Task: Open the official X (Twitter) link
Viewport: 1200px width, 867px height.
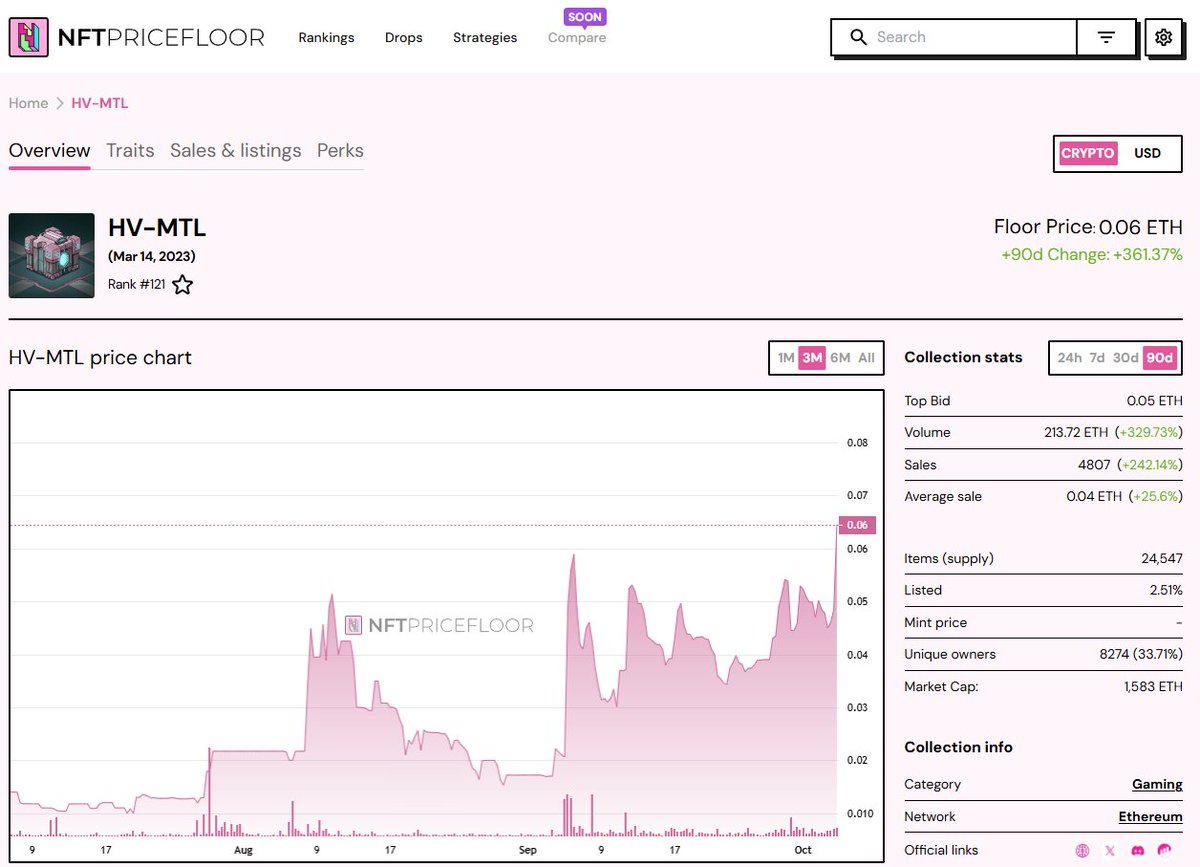Action: (1109, 850)
